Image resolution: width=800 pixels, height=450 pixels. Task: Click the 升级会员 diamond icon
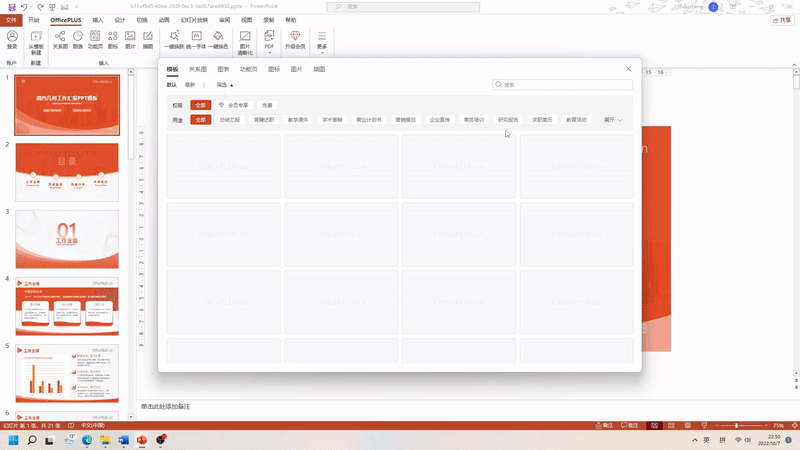tap(295, 40)
